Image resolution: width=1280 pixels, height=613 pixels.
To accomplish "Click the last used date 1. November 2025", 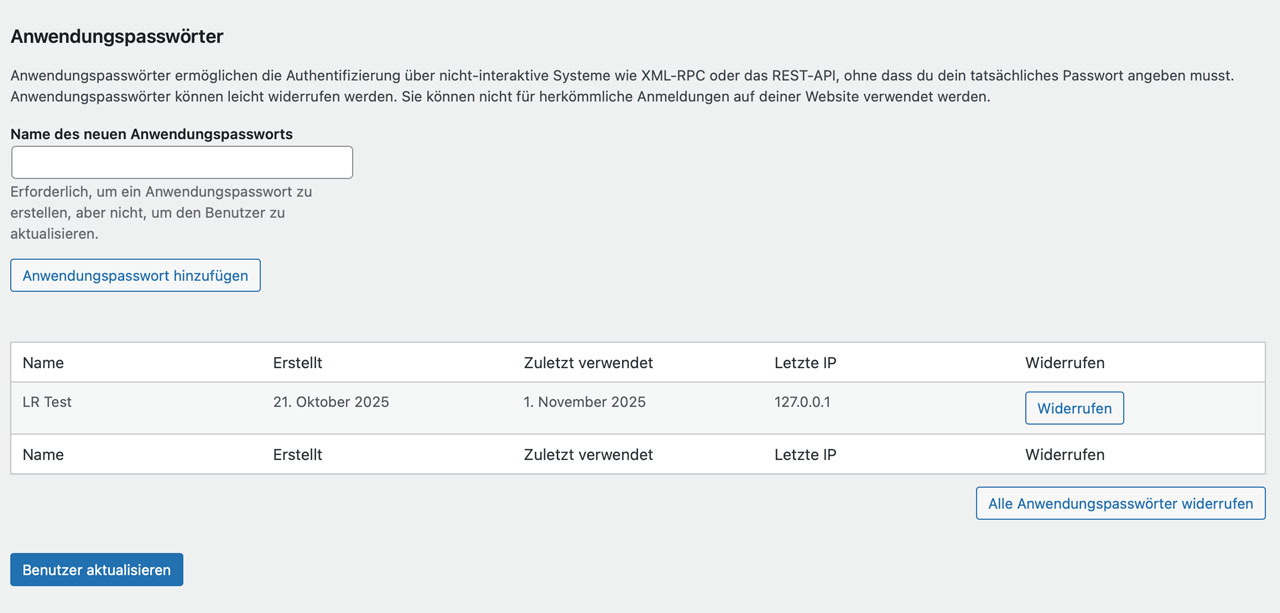I will 584,402.
